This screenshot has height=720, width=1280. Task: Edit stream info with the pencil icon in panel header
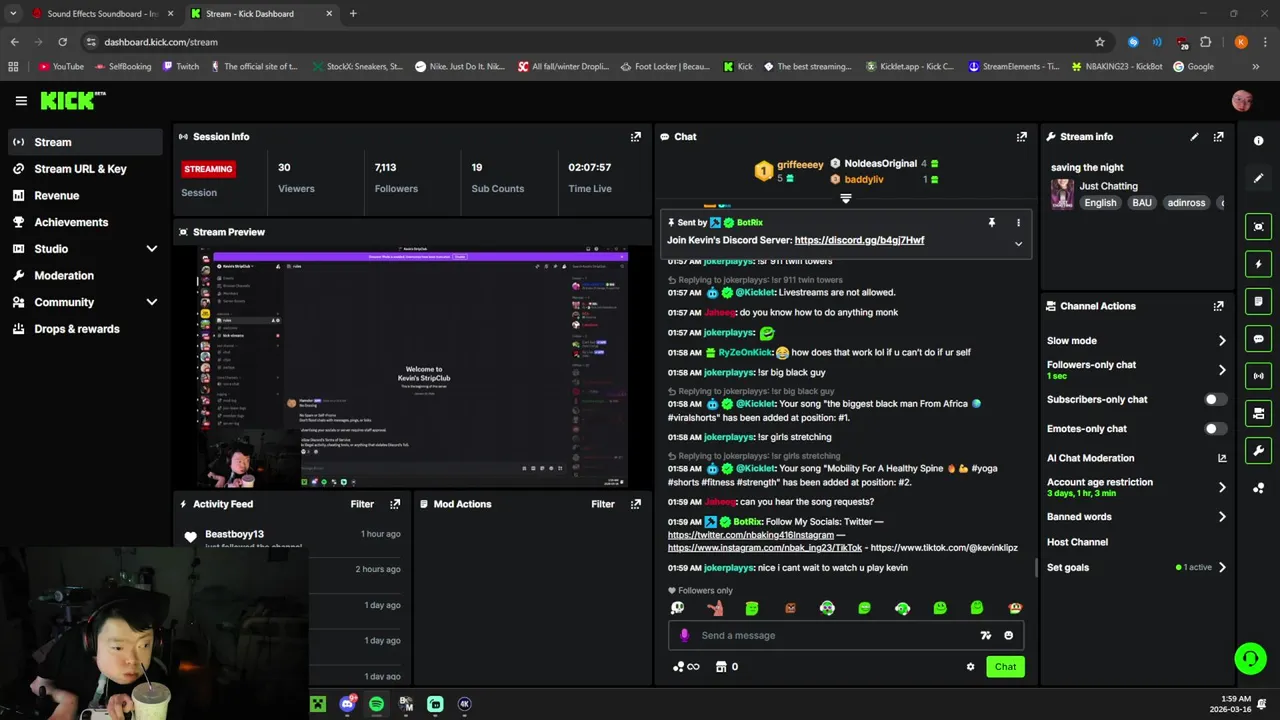[x=1194, y=137]
